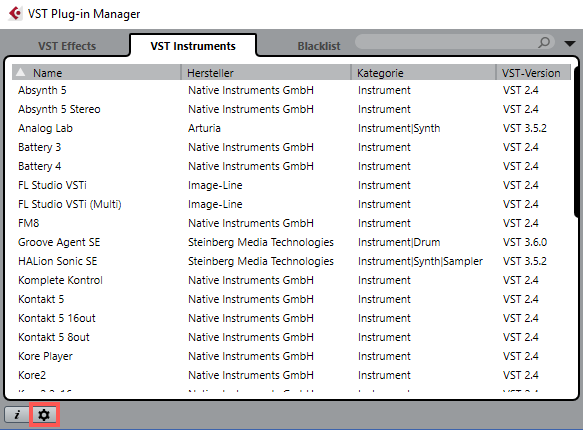Click the Instrument|Synth category of Analog Lab
Viewport: 583px width, 430px height.
click(399, 128)
